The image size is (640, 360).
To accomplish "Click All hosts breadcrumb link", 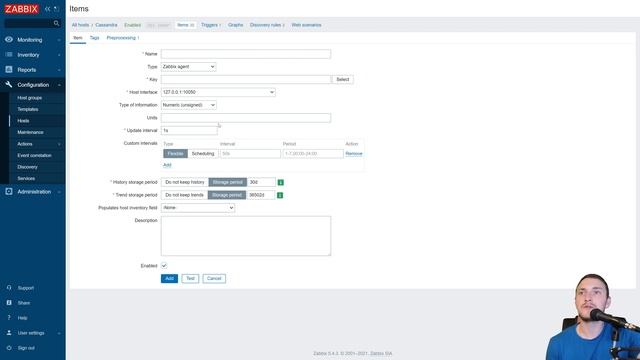I will (80, 25).
